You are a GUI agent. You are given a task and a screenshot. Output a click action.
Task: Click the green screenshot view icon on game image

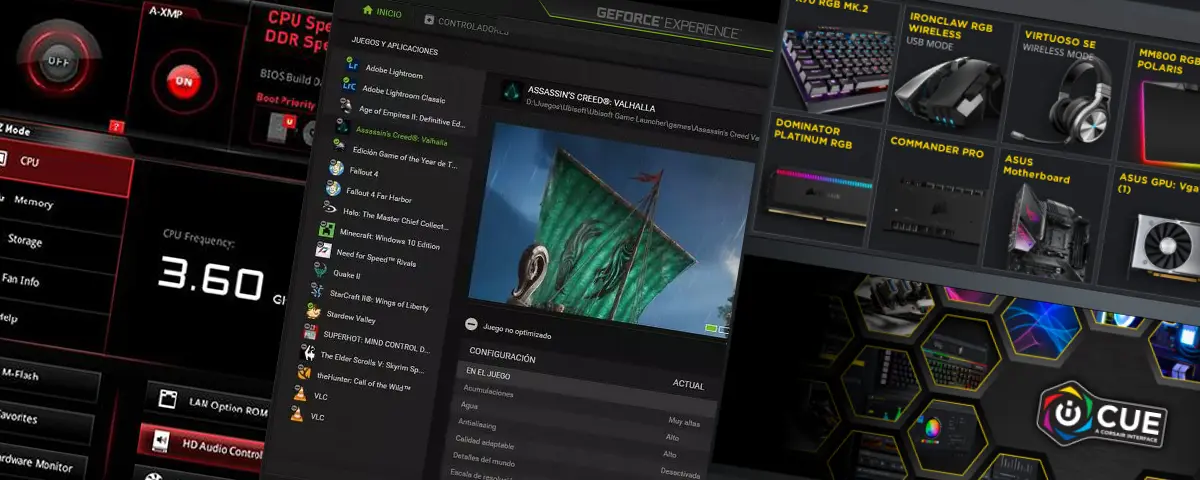[x=712, y=328]
